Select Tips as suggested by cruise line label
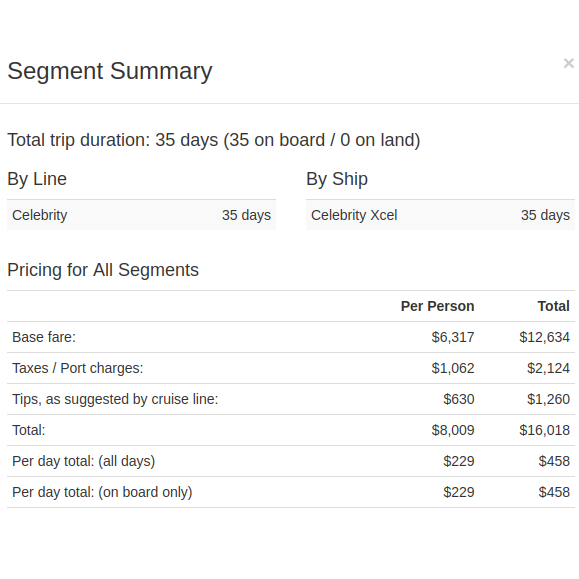 click(x=115, y=399)
